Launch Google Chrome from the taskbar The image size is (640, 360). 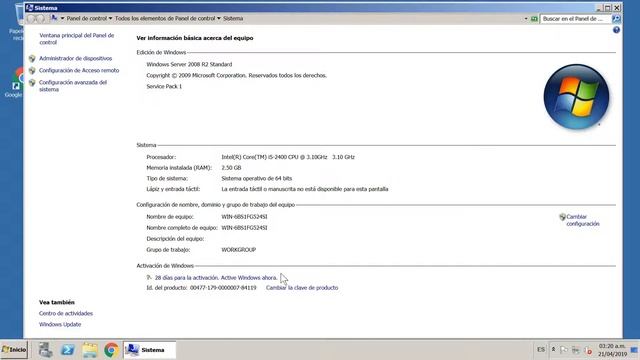(111, 350)
